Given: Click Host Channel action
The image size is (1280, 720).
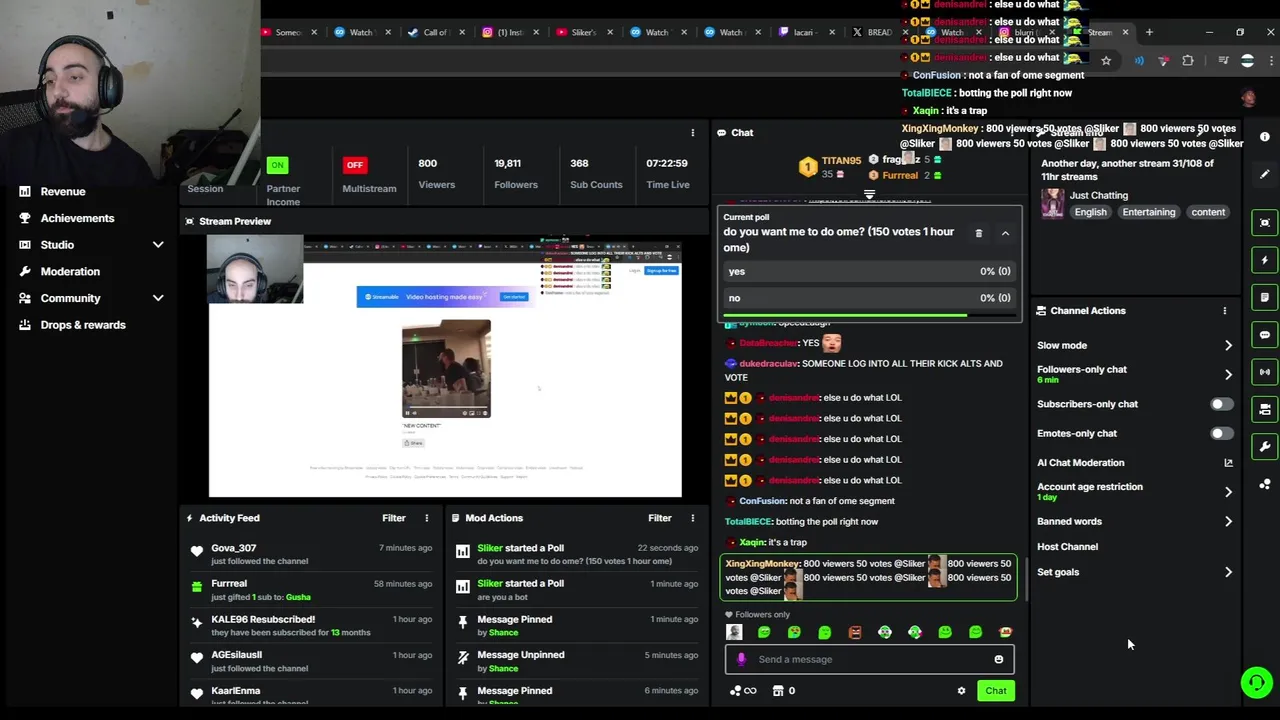Looking at the screenshot, I should (1067, 547).
